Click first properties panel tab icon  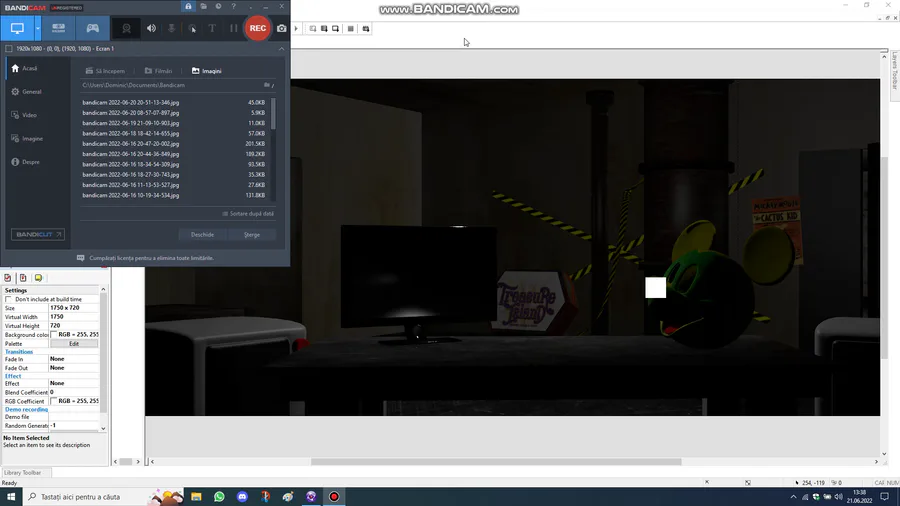7,278
